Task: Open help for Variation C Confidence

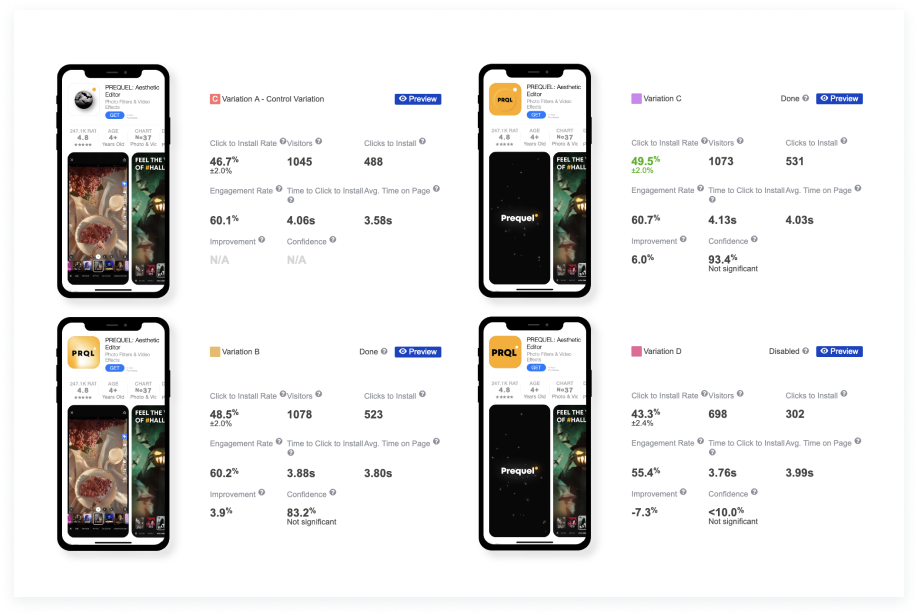Action: 754,239
